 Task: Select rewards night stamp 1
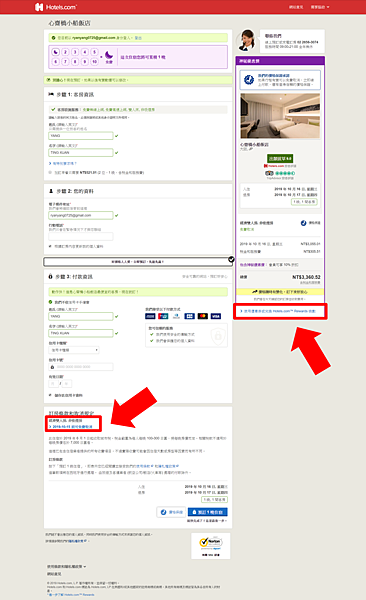pos(56,52)
